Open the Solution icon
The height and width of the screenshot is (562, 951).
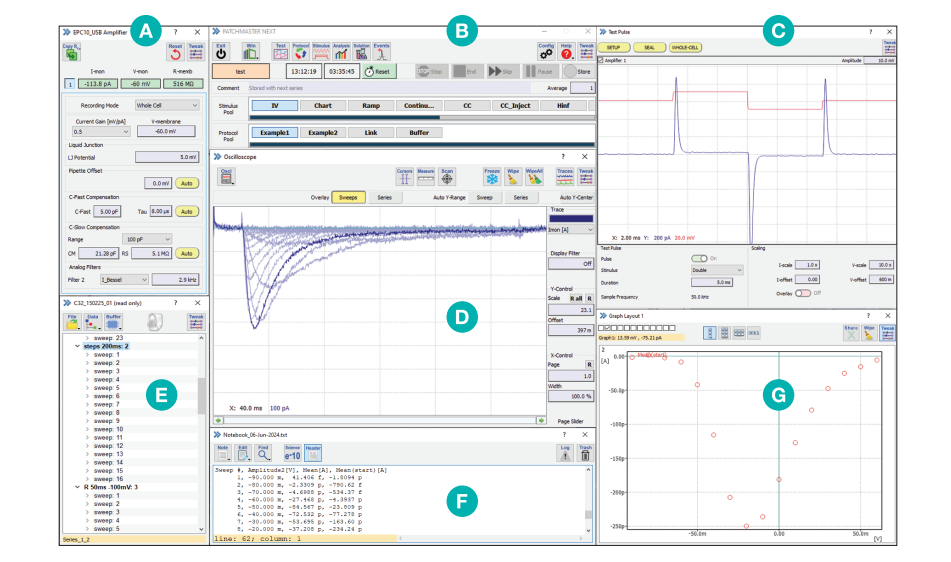(361, 52)
